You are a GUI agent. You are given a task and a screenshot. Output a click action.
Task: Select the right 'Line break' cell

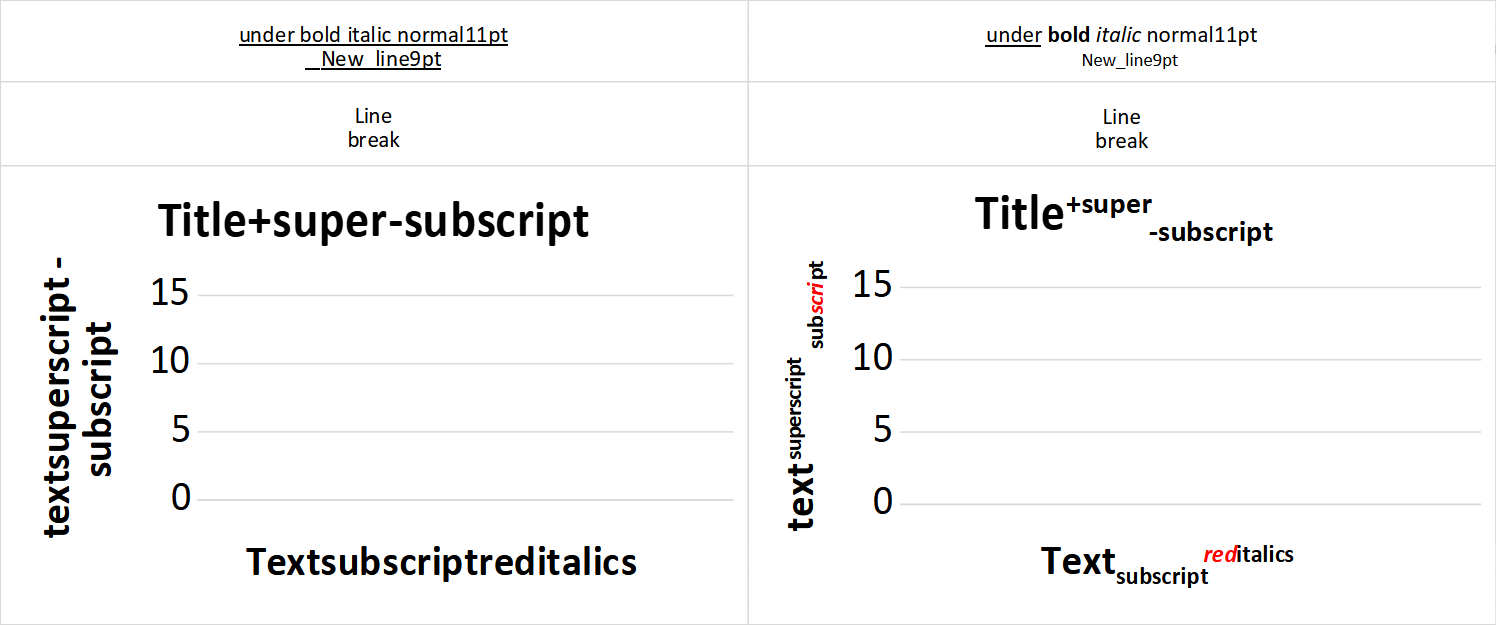pos(1121,128)
